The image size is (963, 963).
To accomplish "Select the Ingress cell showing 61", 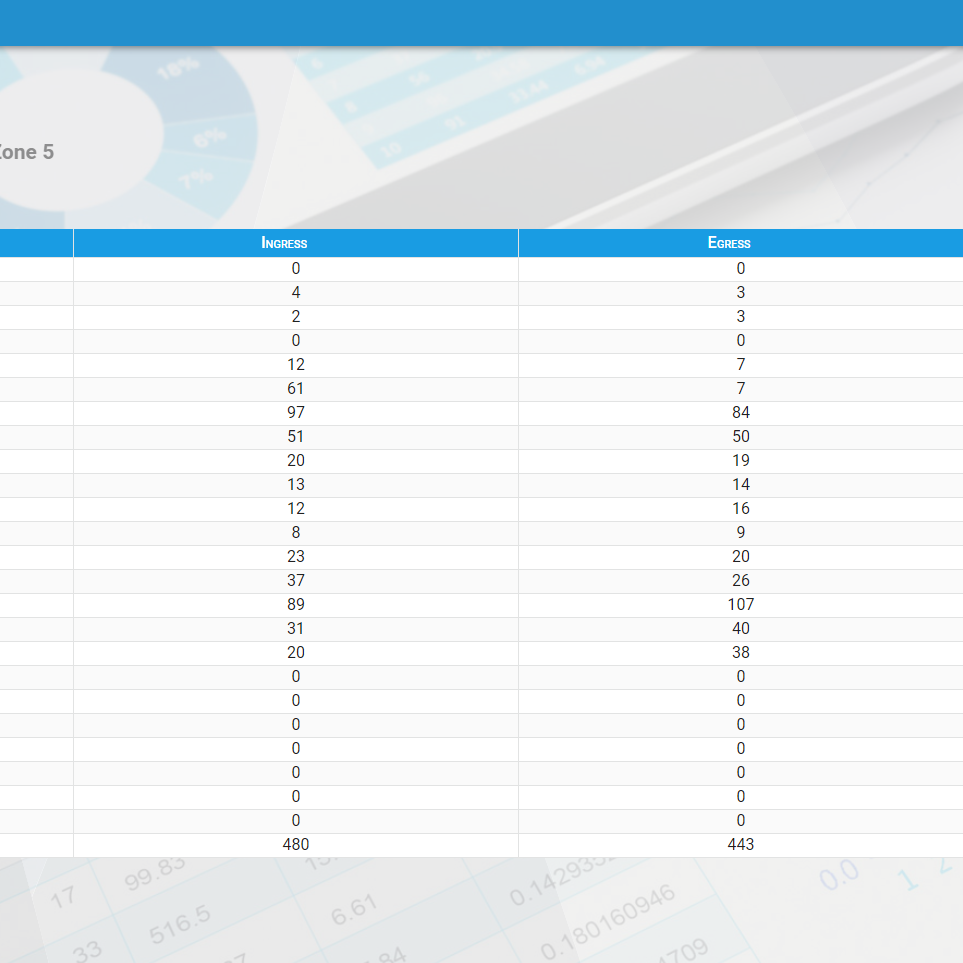I will 296,388.
